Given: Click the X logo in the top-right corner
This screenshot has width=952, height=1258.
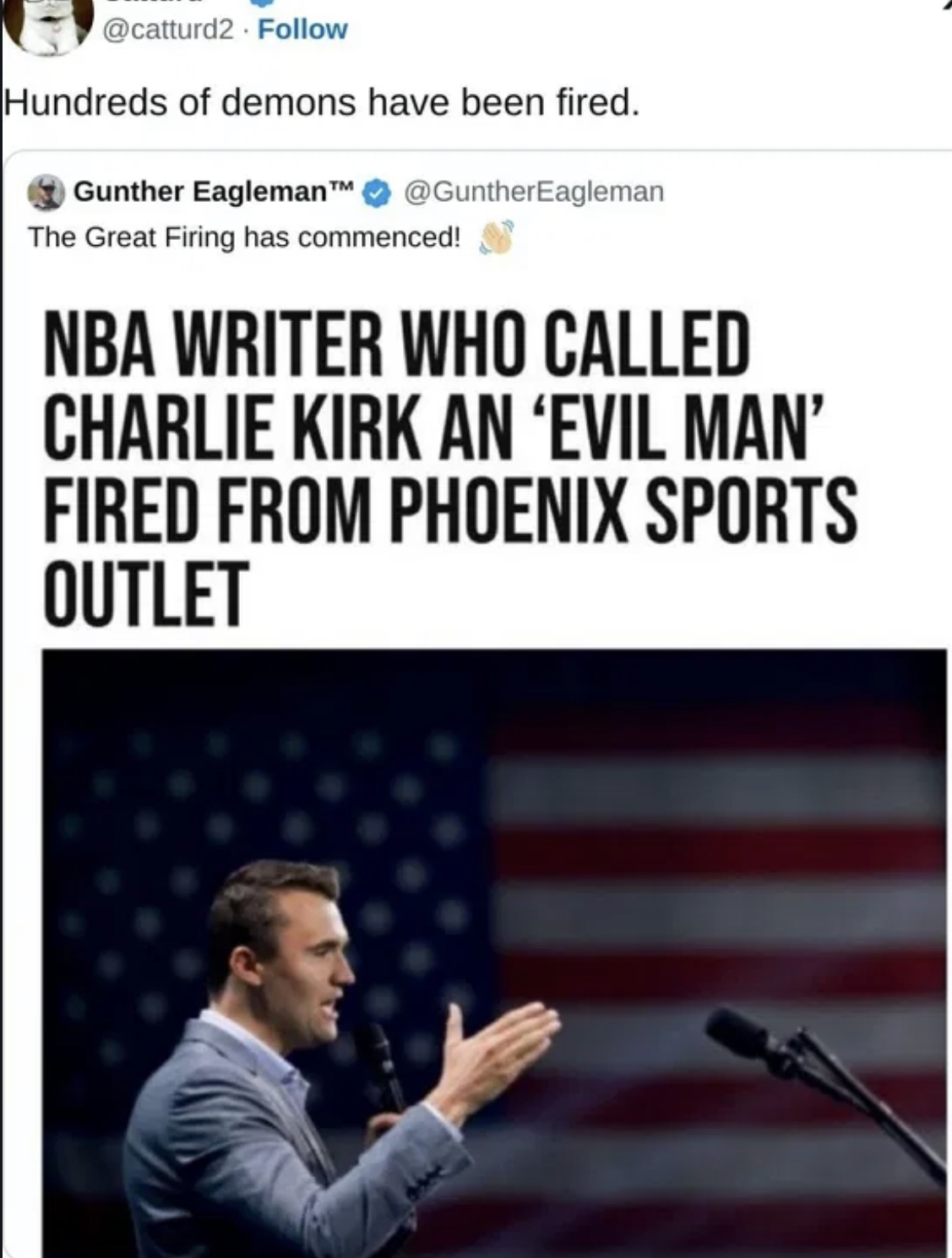Looking at the screenshot, I should [945, 4].
